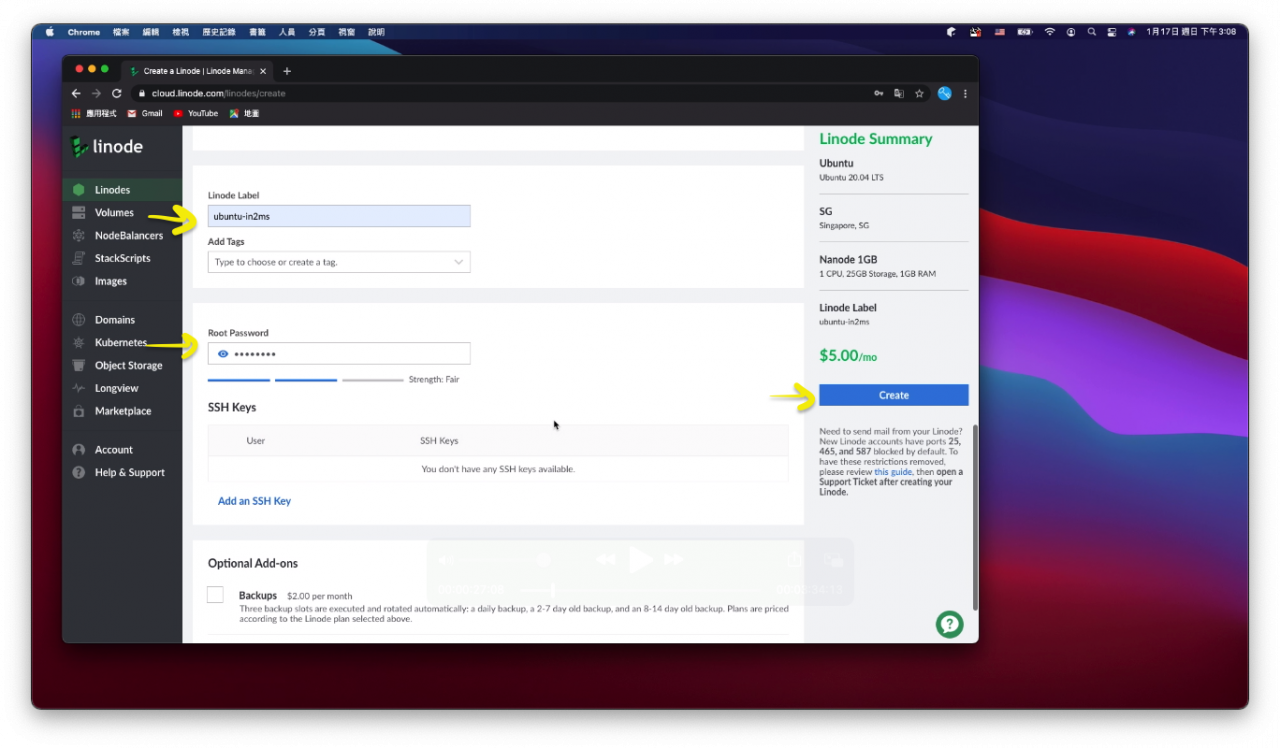Click the browser forward arrow
This screenshot has width=1280, height=748.
[96, 93]
